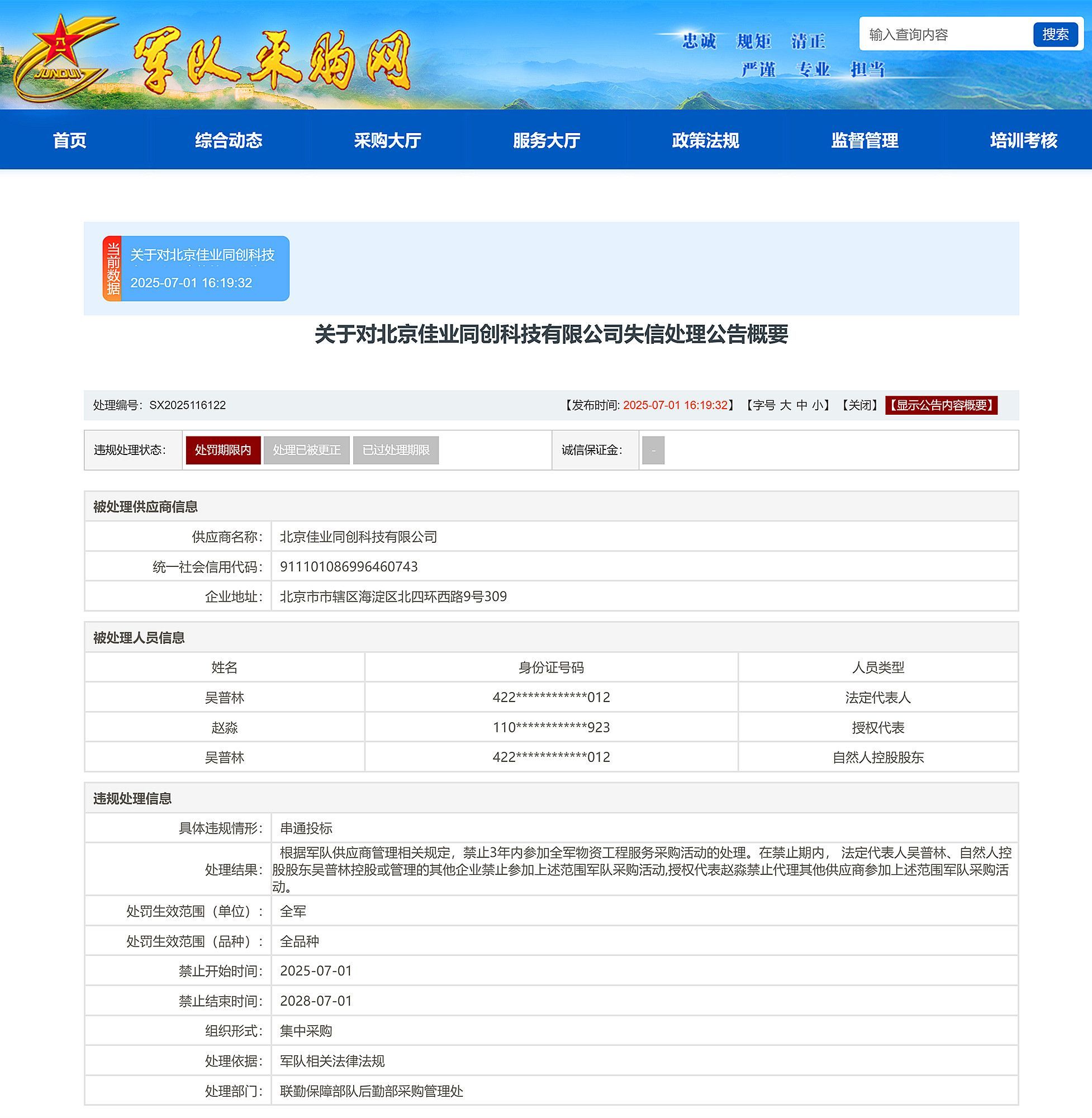1092x1118 pixels.
Task: Set font size to 小
Action: [817, 405]
